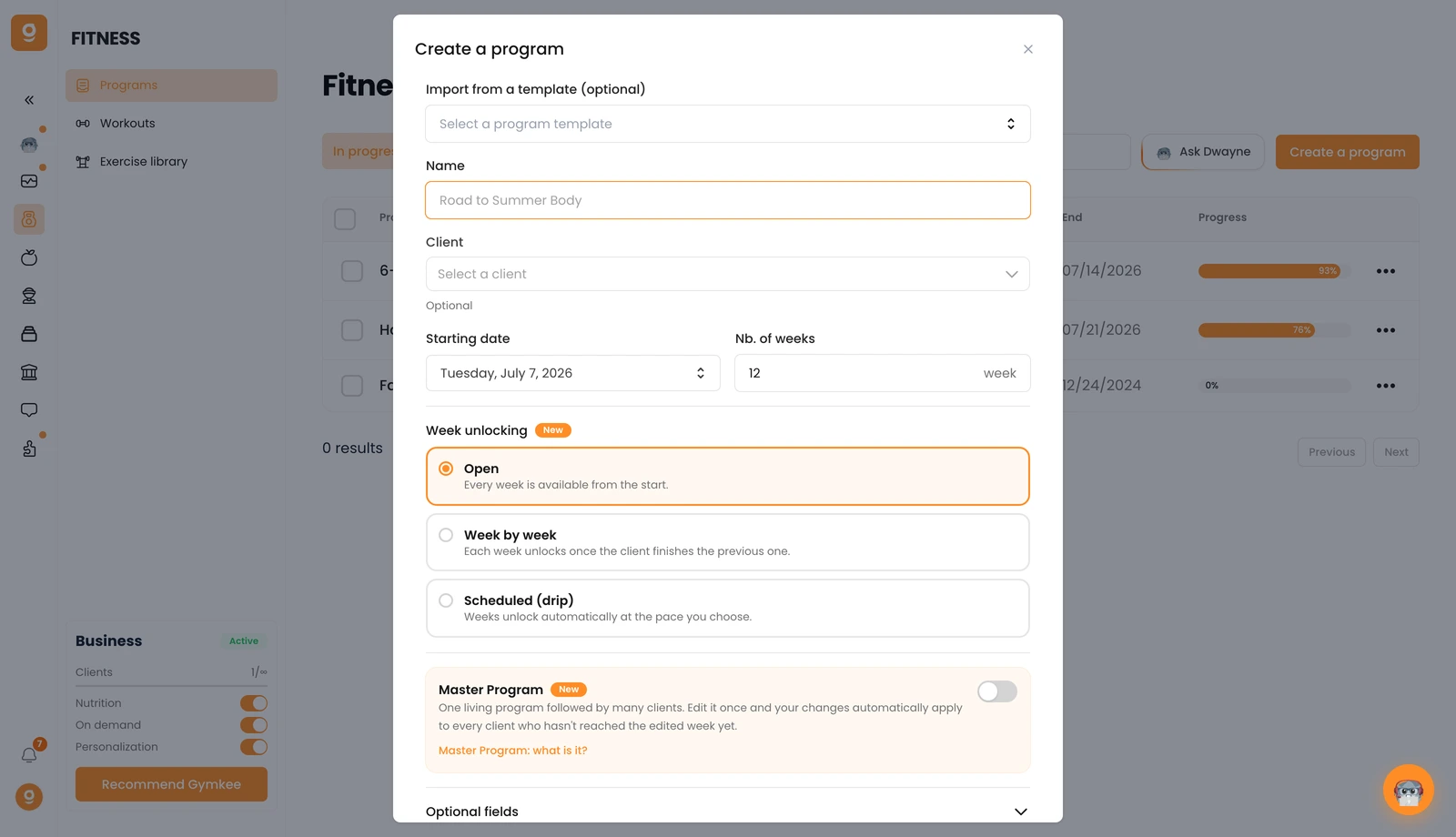
Task: Toggle the Nutrition switch in Business panel
Action: point(254,703)
